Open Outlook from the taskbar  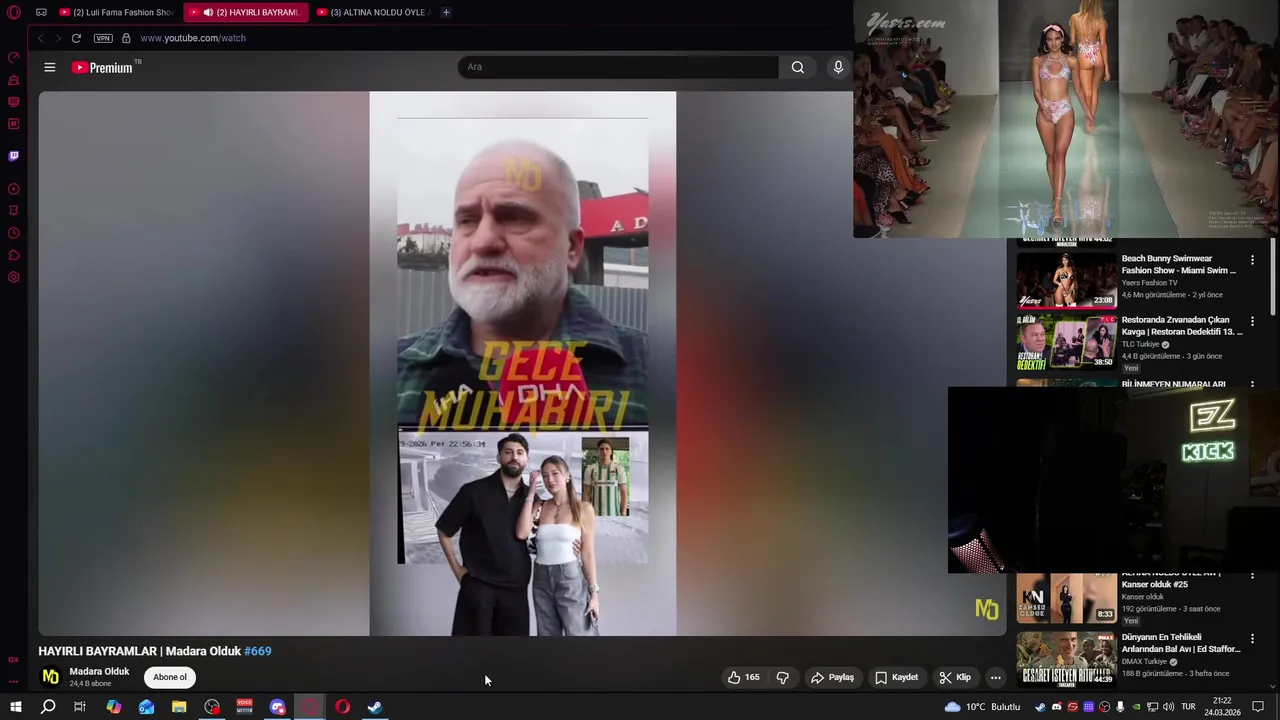146,707
